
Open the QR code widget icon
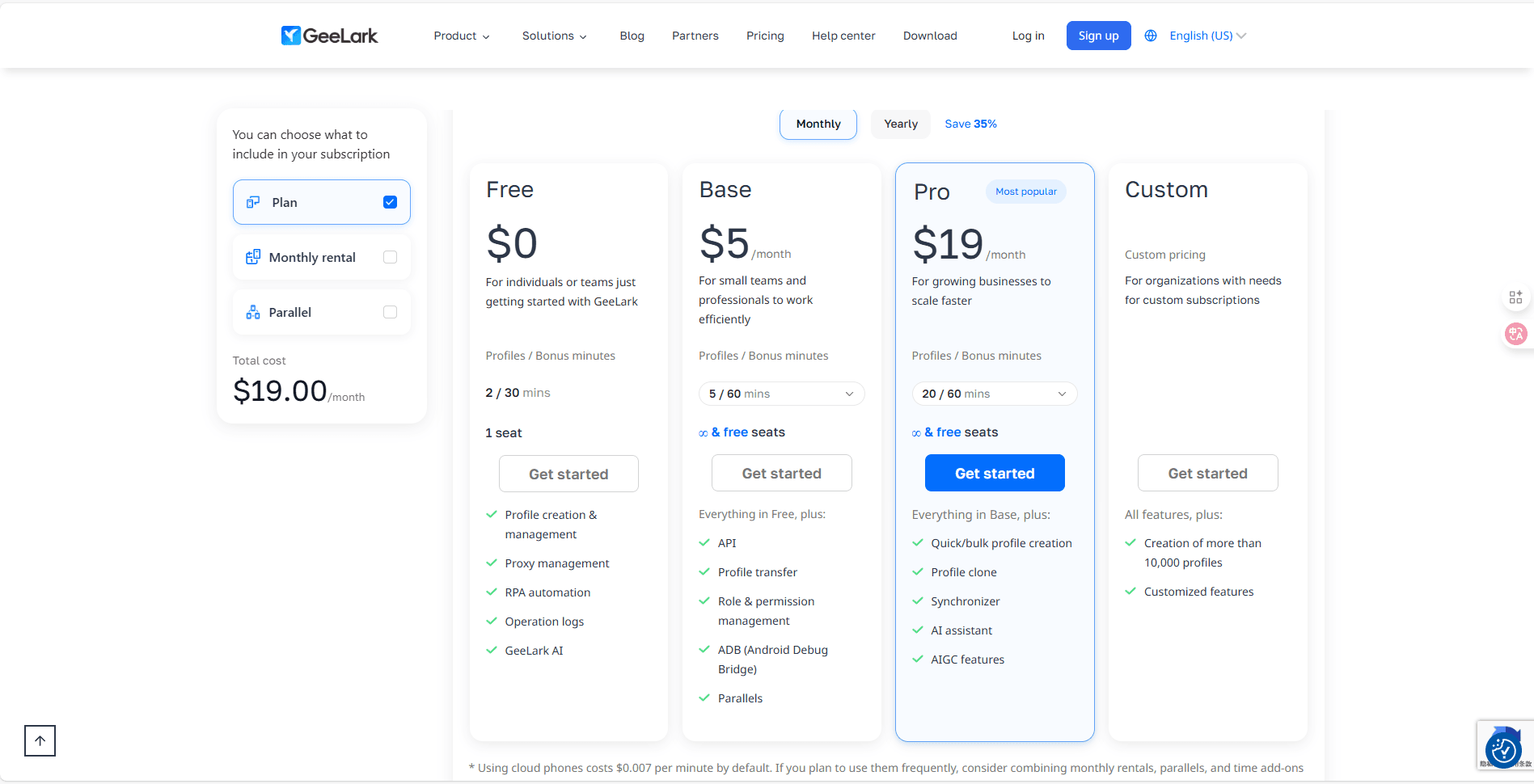(1515, 297)
